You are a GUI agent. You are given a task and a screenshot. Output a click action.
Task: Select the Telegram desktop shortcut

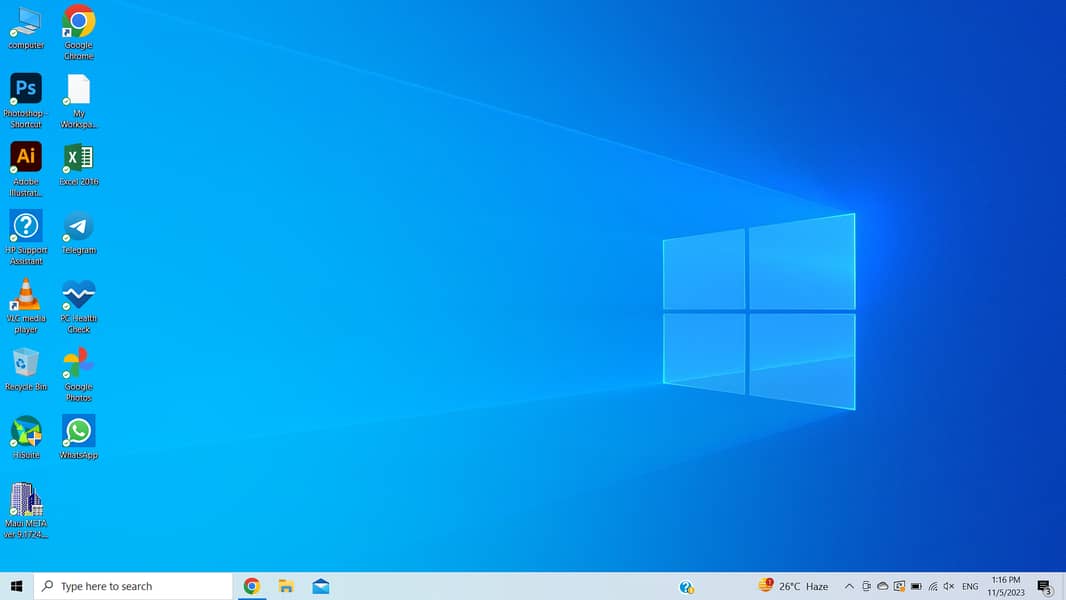coord(78,227)
